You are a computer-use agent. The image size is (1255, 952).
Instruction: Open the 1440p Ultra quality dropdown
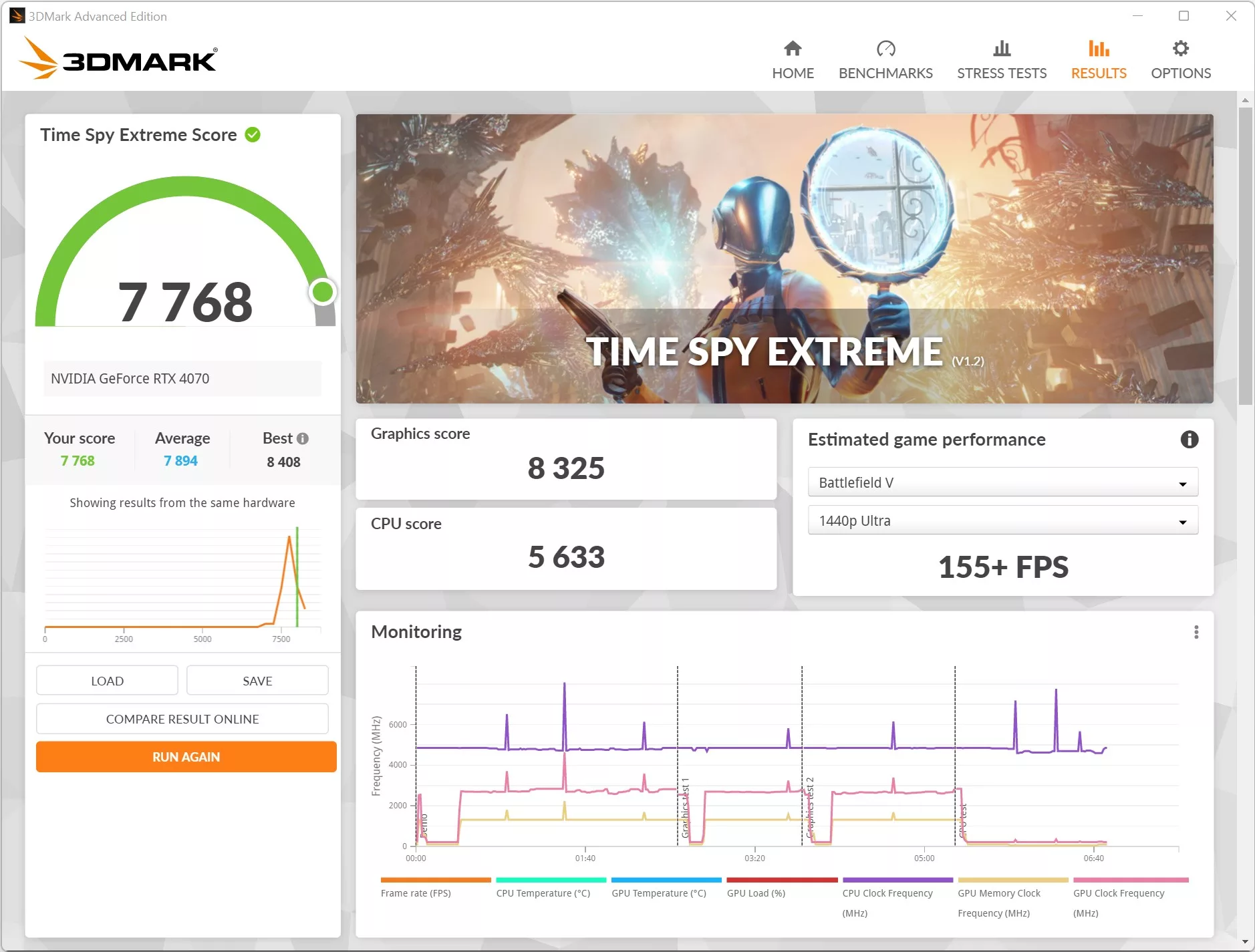click(x=1002, y=520)
